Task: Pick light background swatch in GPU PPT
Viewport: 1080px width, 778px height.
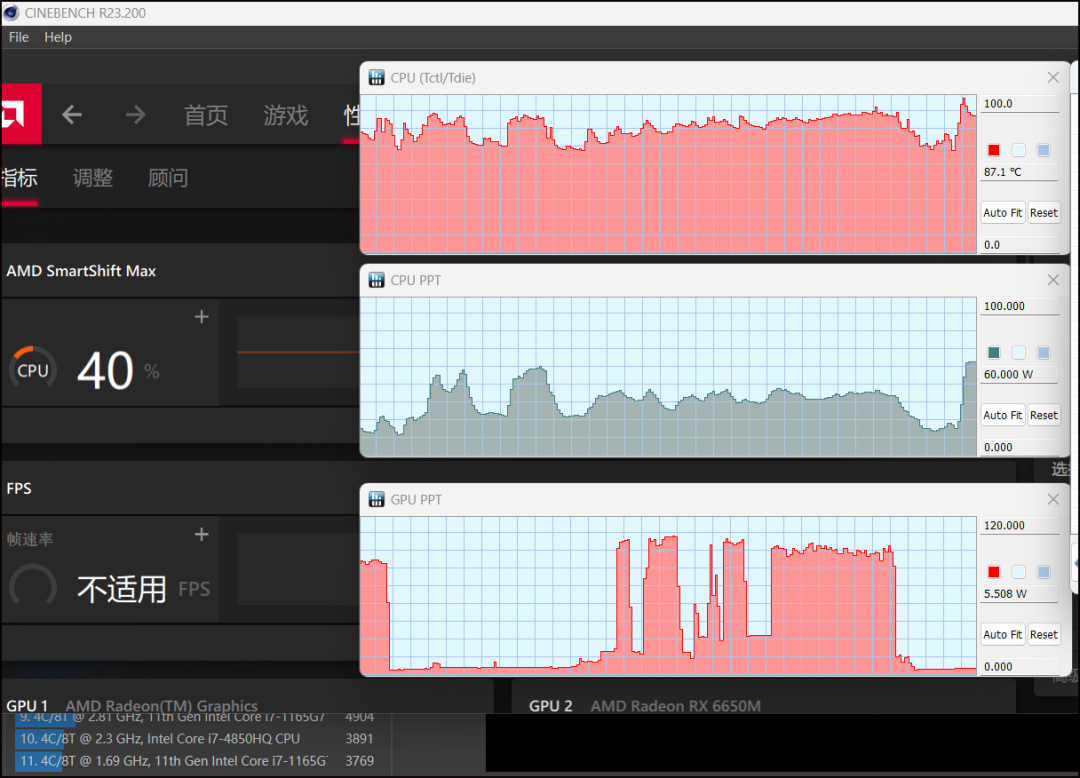Action: point(1019,571)
